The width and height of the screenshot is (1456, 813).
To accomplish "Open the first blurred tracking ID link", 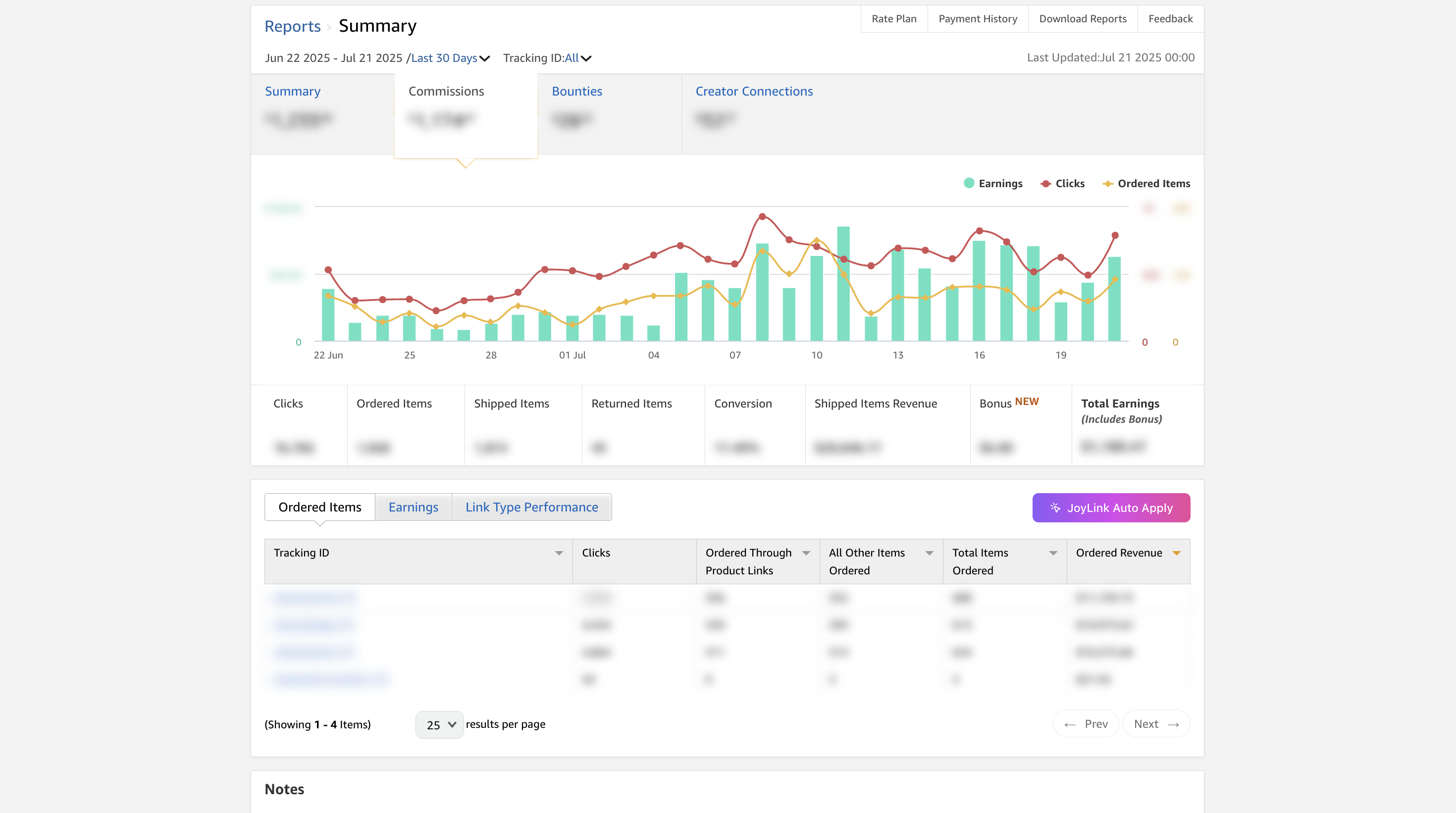I will [x=315, y=597].
